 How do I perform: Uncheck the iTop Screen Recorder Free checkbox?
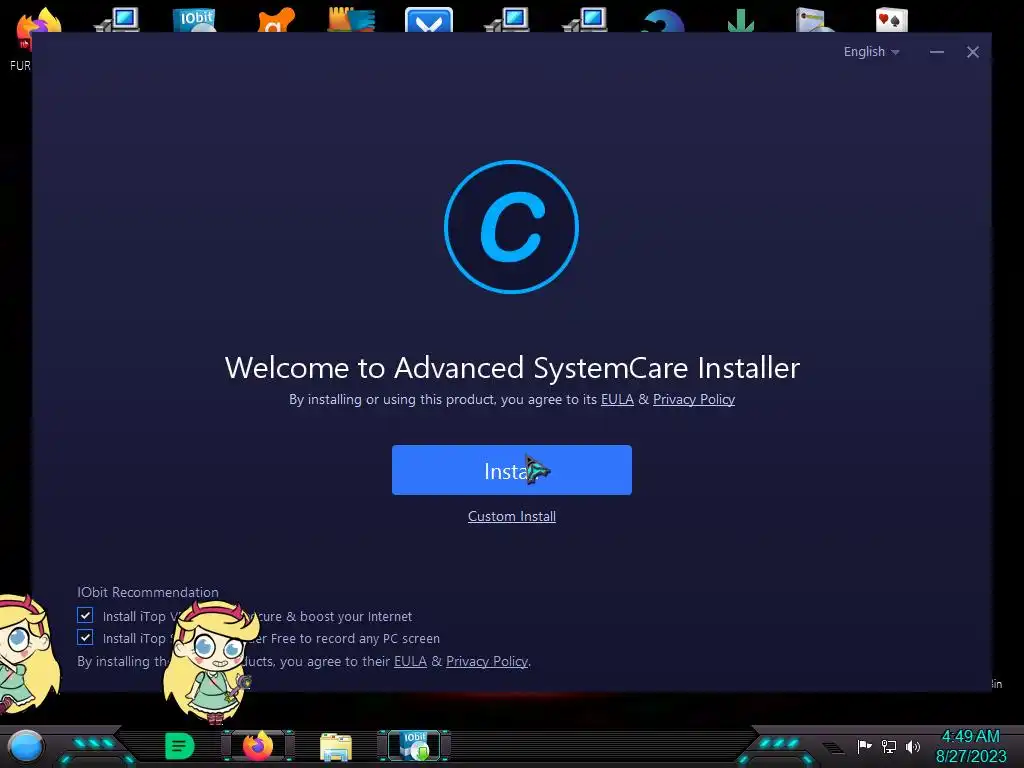coord(85,637)
